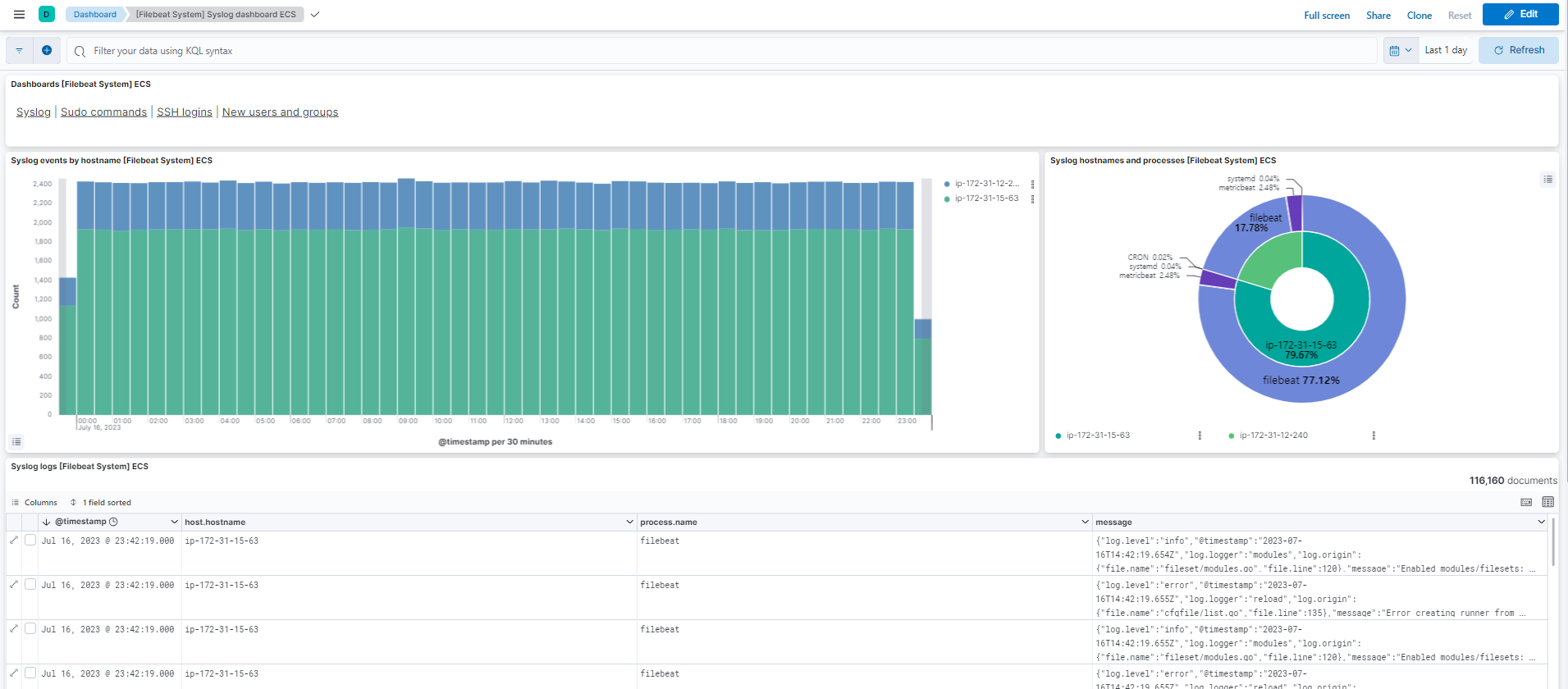Image resolution: width=1568 pixels, height=689 pixels.
Task: Click the 116,160 documents count
Action: click(1513, 481)
